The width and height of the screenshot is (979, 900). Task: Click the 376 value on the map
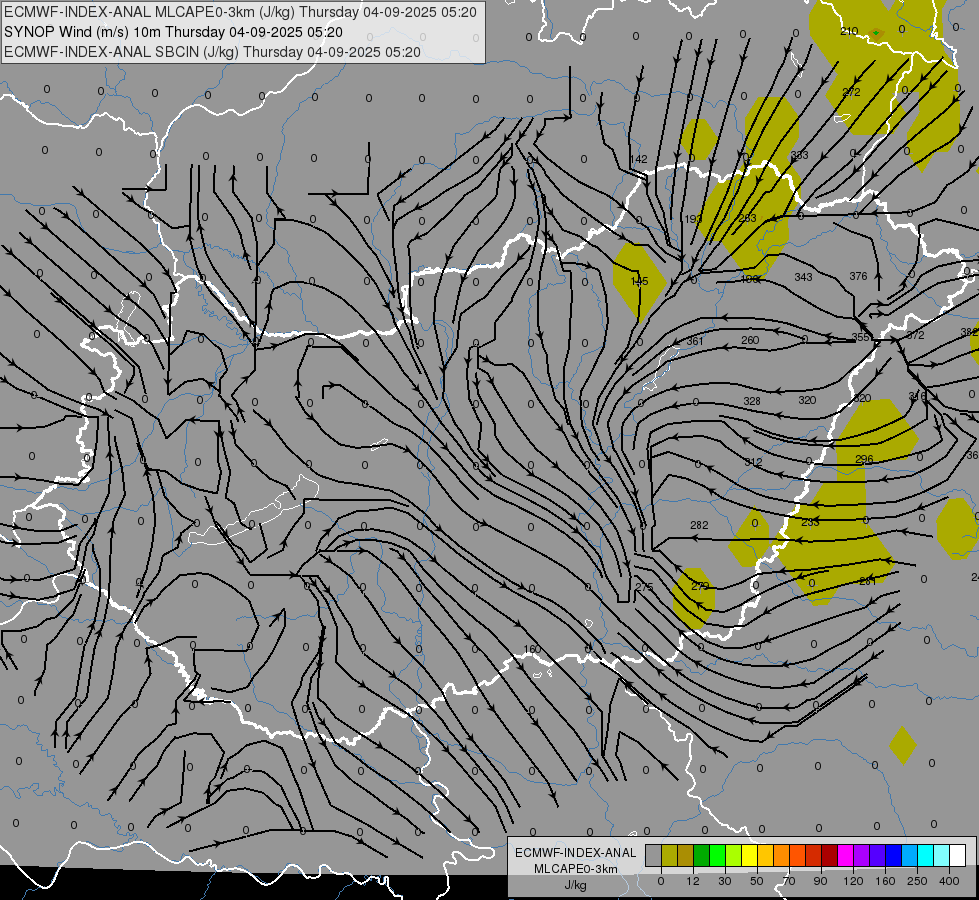click(x=858, y=276)
